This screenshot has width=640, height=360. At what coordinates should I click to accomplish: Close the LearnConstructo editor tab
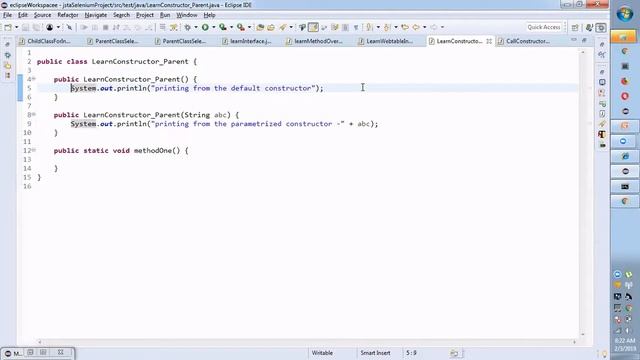(489, 41)
